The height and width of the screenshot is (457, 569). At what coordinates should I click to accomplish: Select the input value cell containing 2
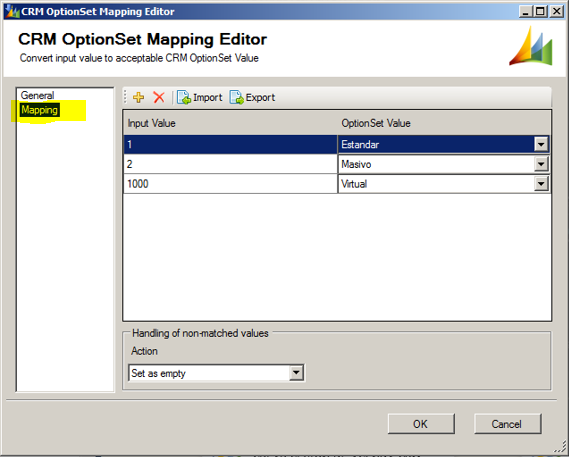(230, 164)
